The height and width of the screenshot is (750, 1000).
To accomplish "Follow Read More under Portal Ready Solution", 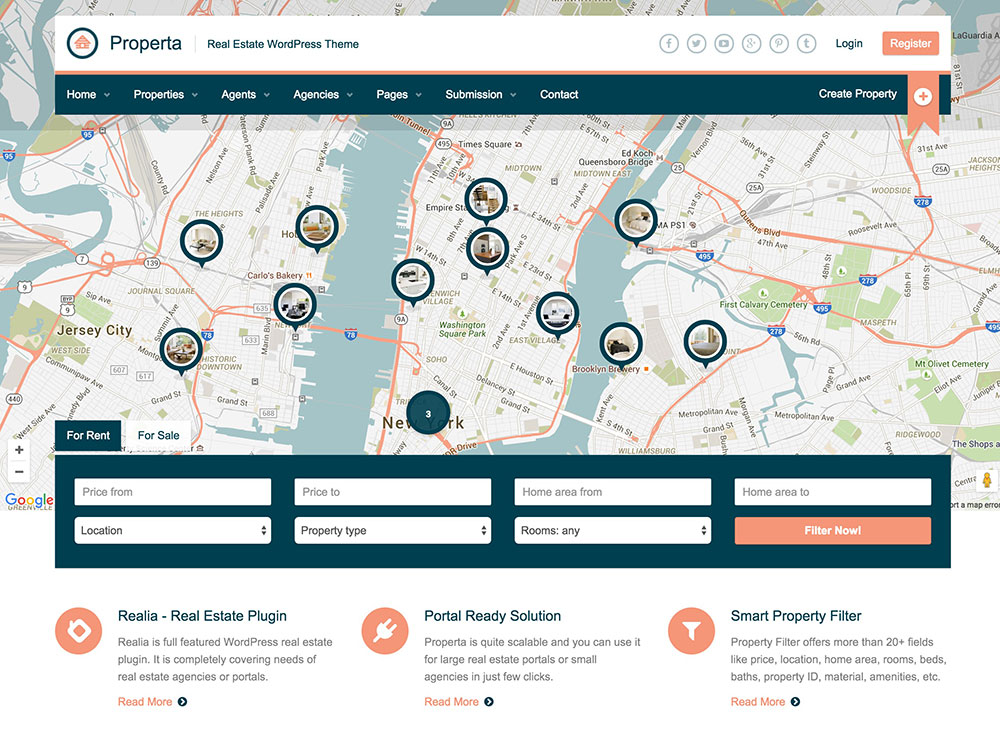I will pos(452,702).
